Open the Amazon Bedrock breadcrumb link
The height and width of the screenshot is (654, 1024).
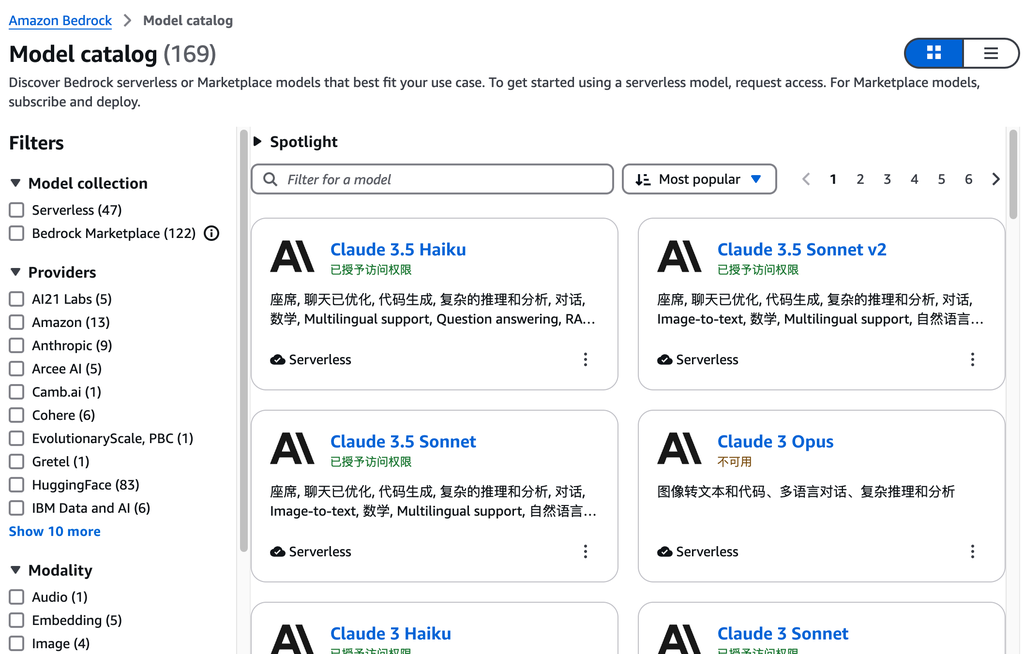point(60,20)
